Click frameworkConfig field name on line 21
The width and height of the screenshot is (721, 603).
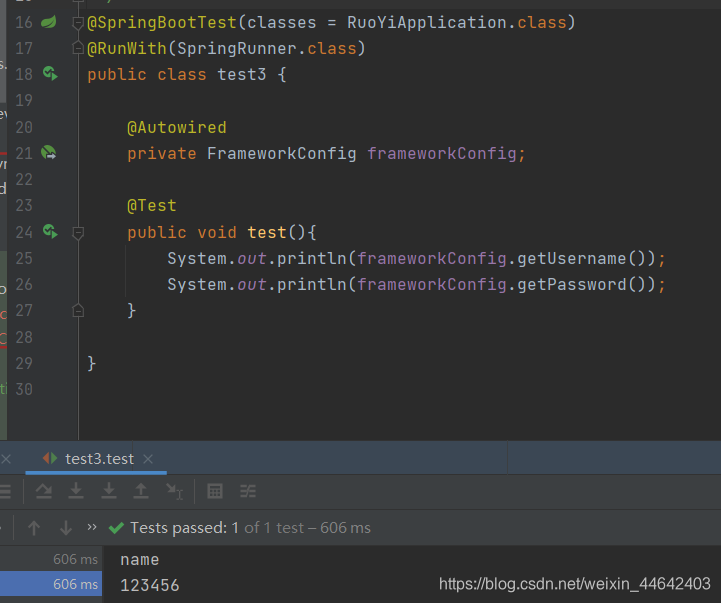click(x=442, y=153)
